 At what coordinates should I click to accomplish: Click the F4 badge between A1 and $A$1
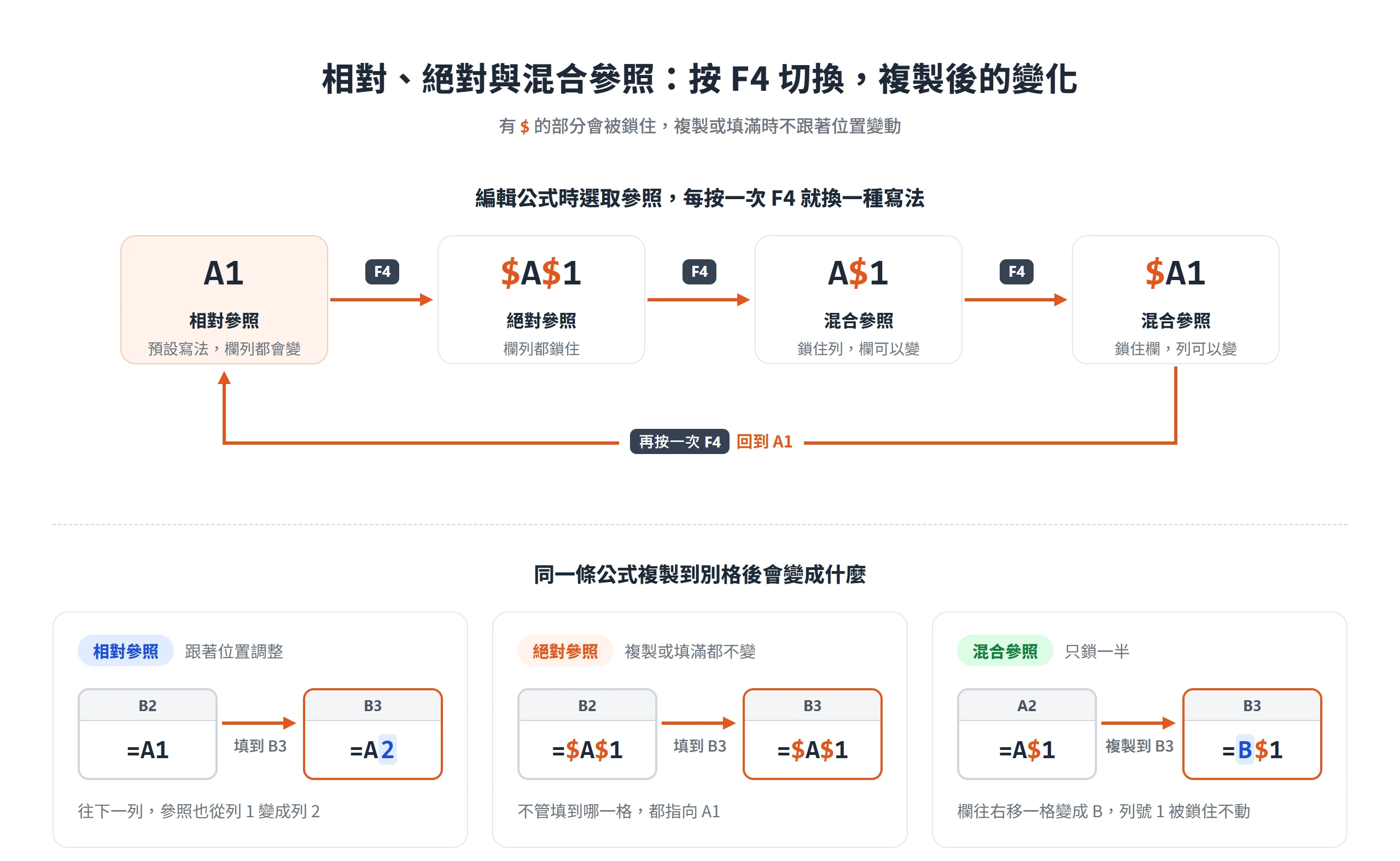[382, 272]
